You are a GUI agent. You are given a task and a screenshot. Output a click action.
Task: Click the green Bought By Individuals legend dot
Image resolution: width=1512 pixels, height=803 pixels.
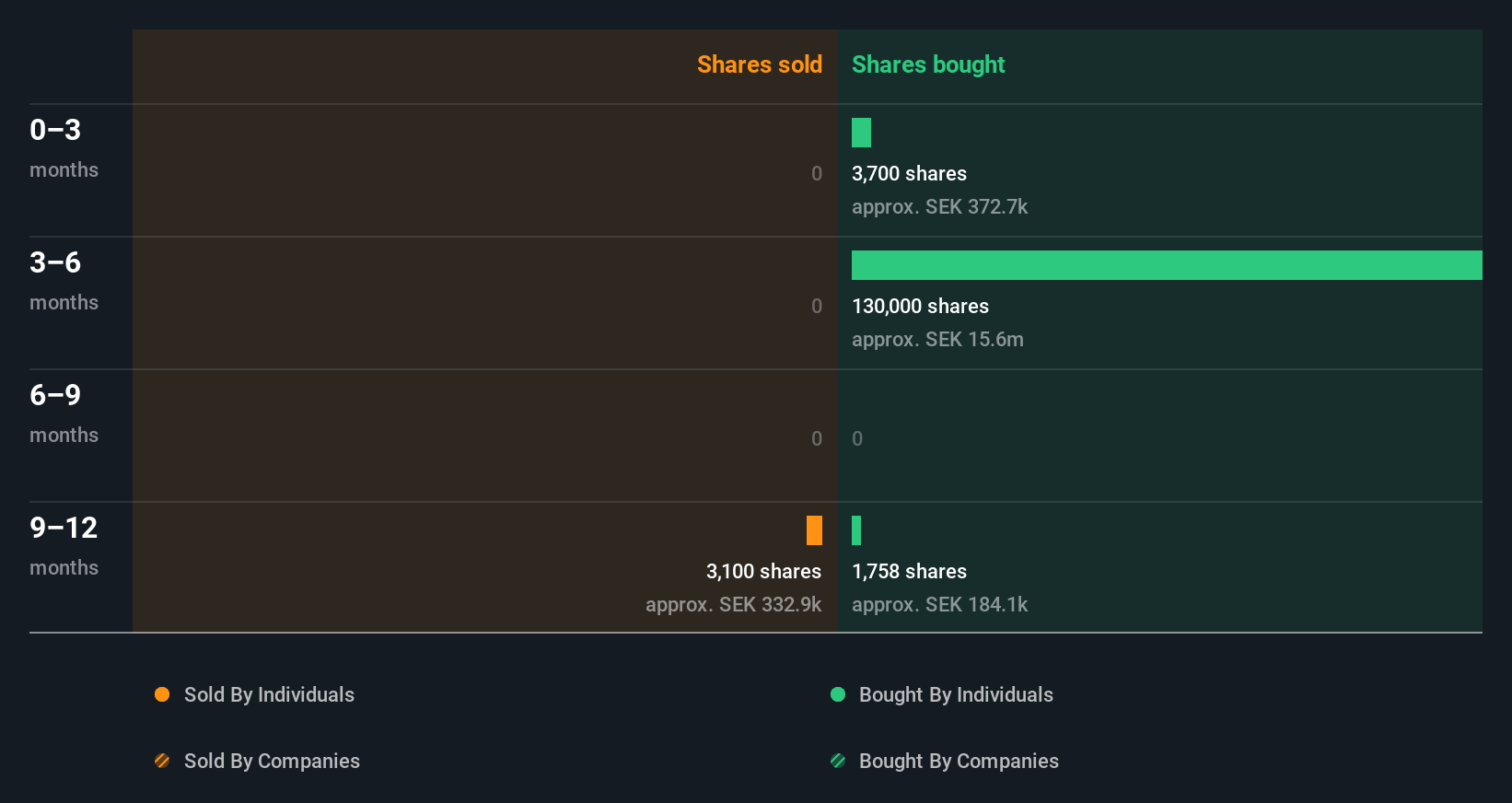838,694
